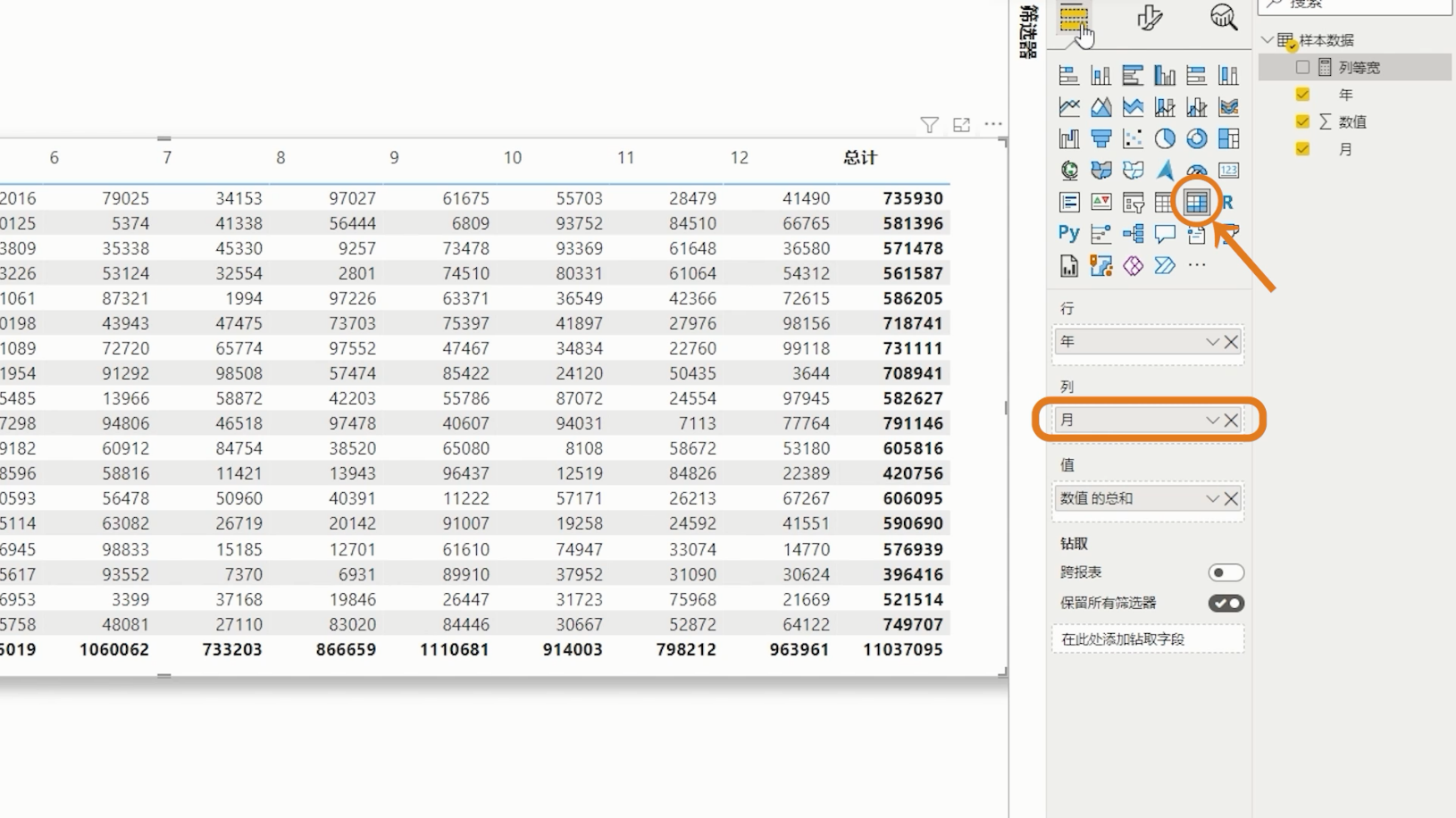Viewport: 1456px width, 818px height.
Task: Check the 列等宽 field checkbox
Action: (1301, 67)
